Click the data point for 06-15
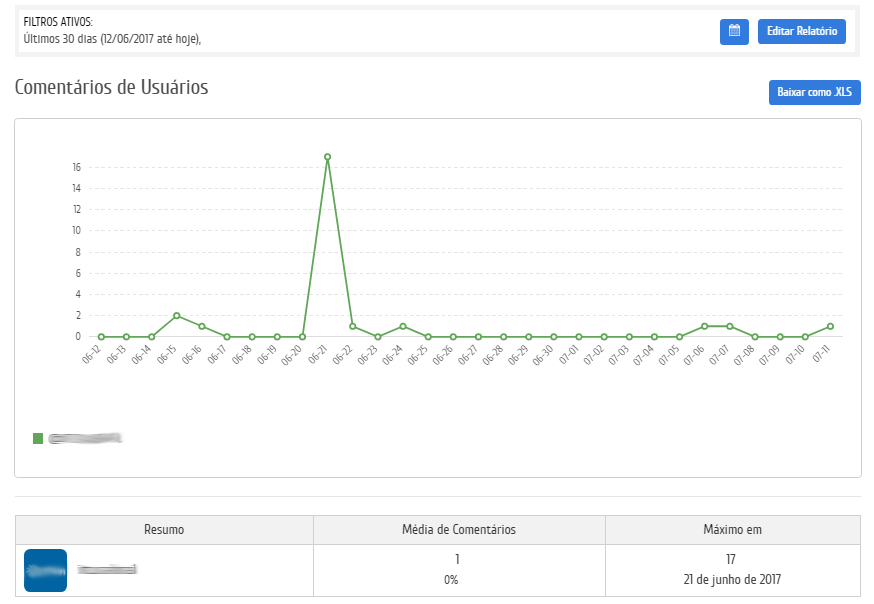 tap(176, 316)
